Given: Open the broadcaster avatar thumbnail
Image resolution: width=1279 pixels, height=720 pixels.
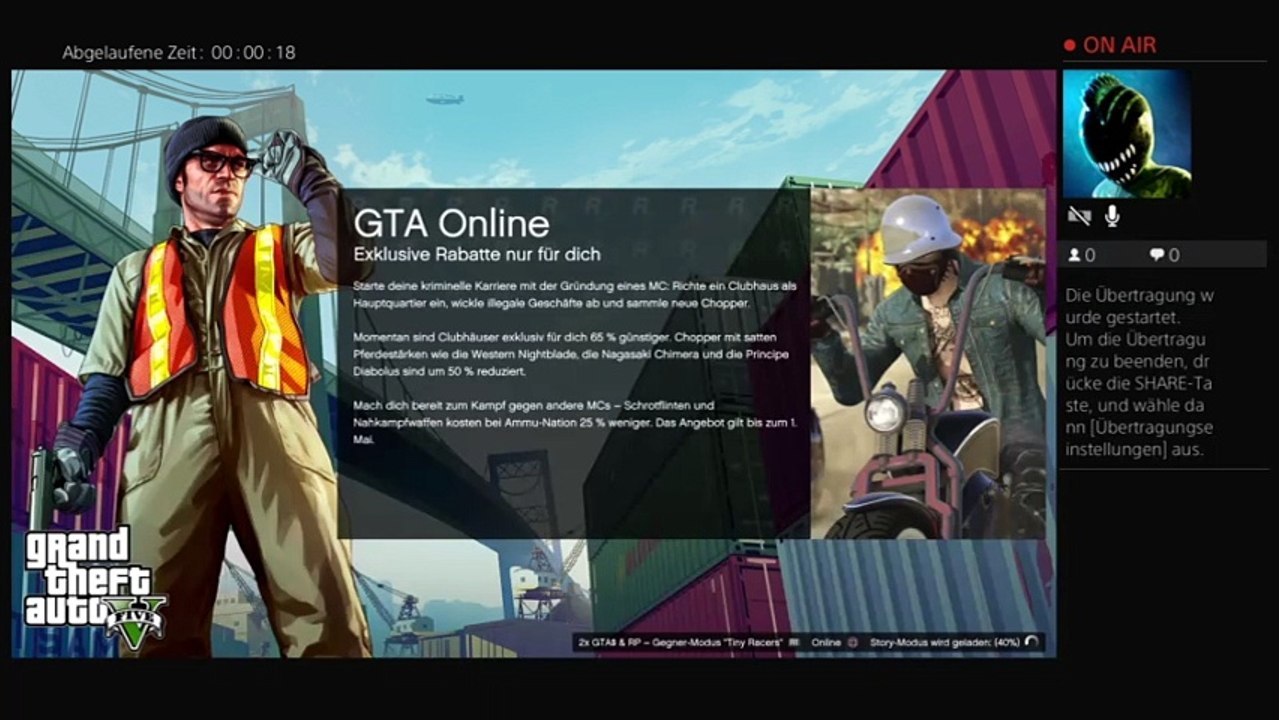Looking at the screenshot, I should pyautogui.click(x=1126, y=133).
